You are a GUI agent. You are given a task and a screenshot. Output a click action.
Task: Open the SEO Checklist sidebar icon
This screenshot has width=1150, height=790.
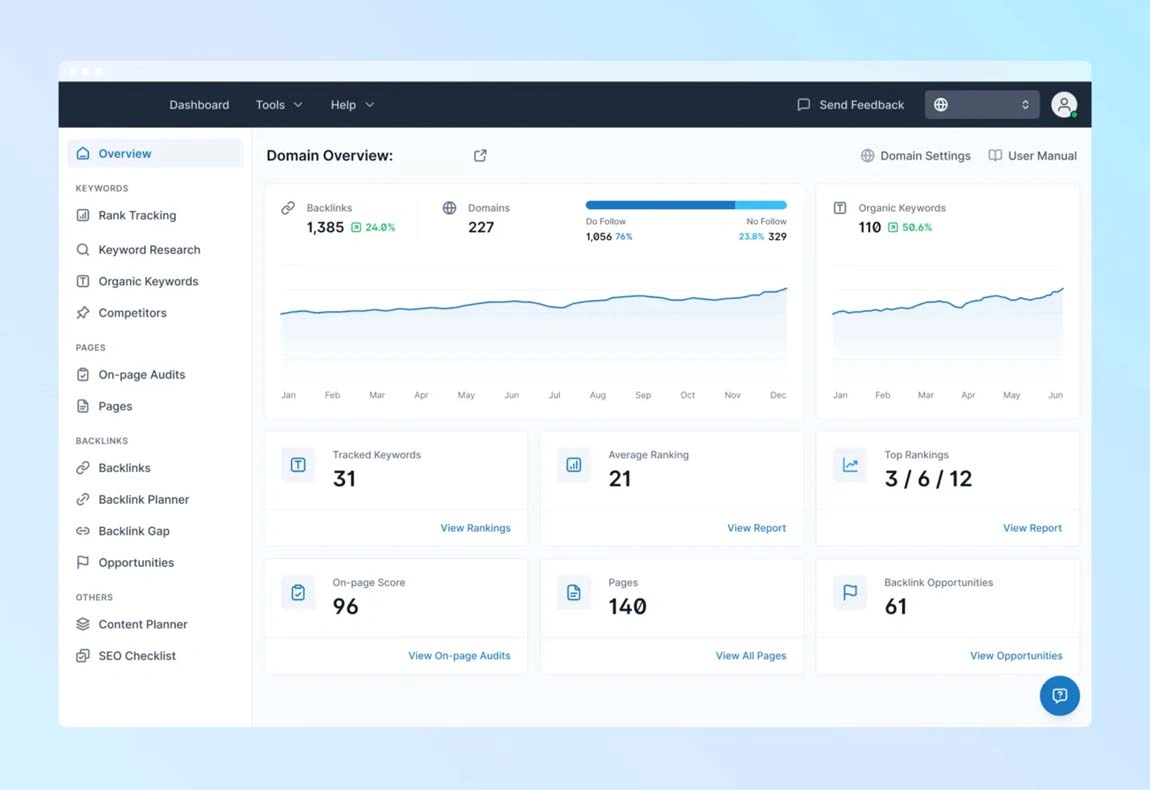coord(83,655)
